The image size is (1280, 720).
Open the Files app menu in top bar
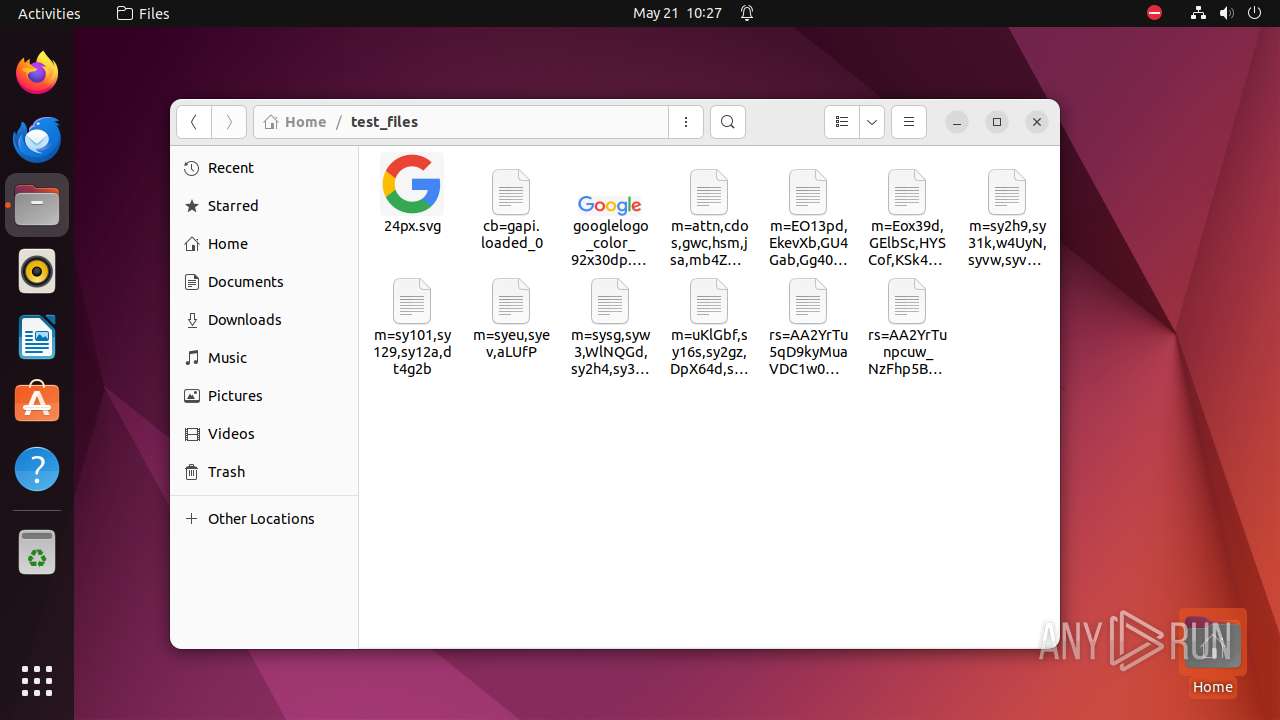point(143,13)
